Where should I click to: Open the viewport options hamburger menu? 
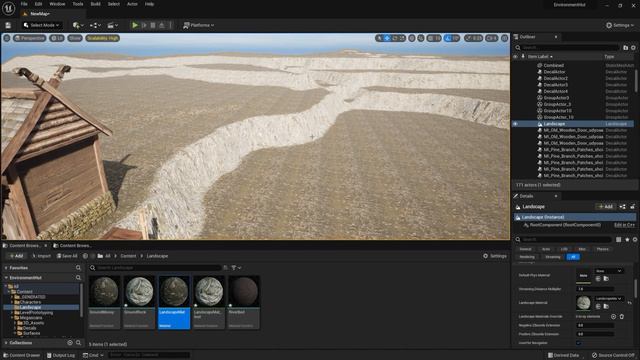point(7,38)
